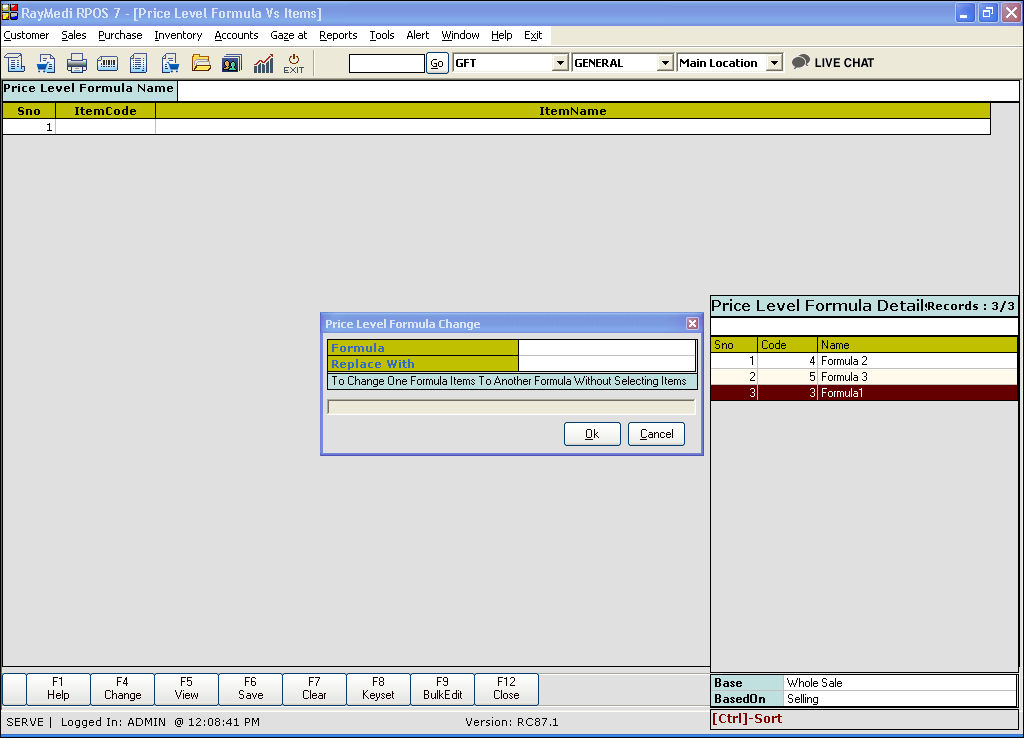Viewport: 1024px width, 738px height.
Task: Click the Sno header in formula details
Action: (734, 344)
